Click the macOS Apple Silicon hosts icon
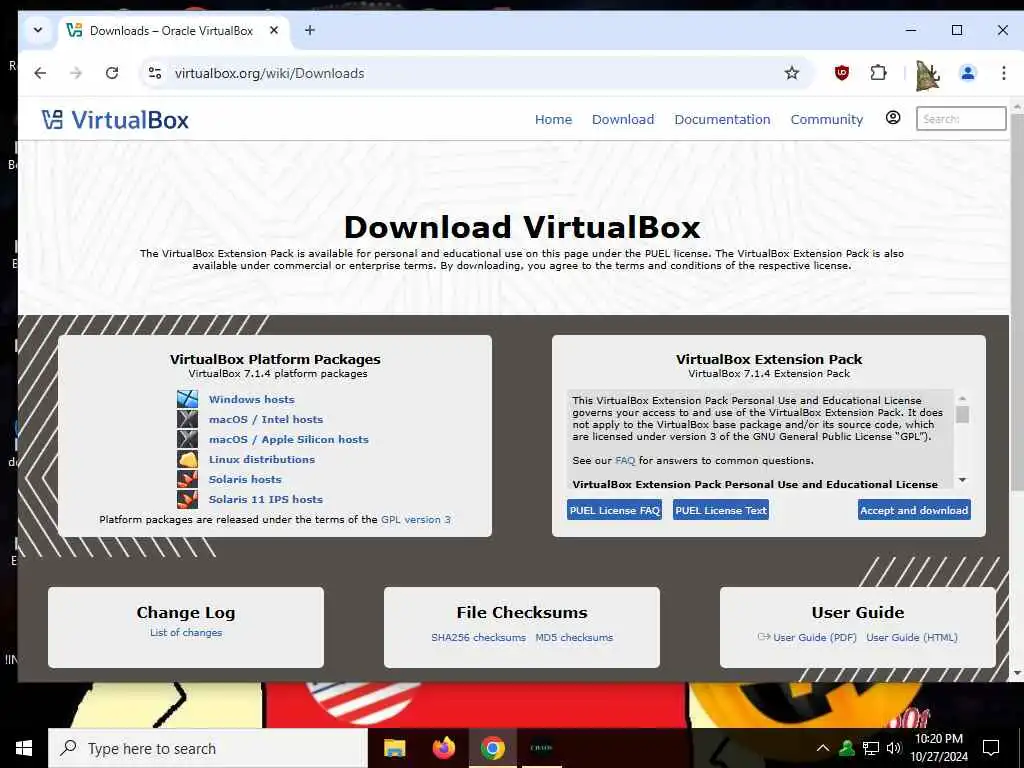The width and height of the screenshot is (1024, 768). (187, 439)
